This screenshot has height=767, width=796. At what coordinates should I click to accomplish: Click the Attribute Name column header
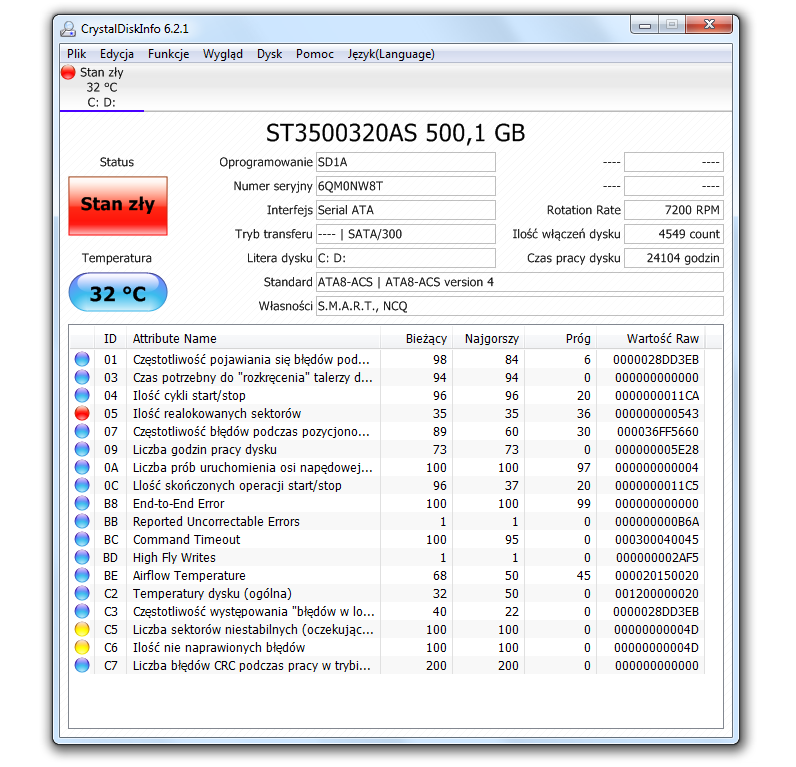[x=253, y=339]
